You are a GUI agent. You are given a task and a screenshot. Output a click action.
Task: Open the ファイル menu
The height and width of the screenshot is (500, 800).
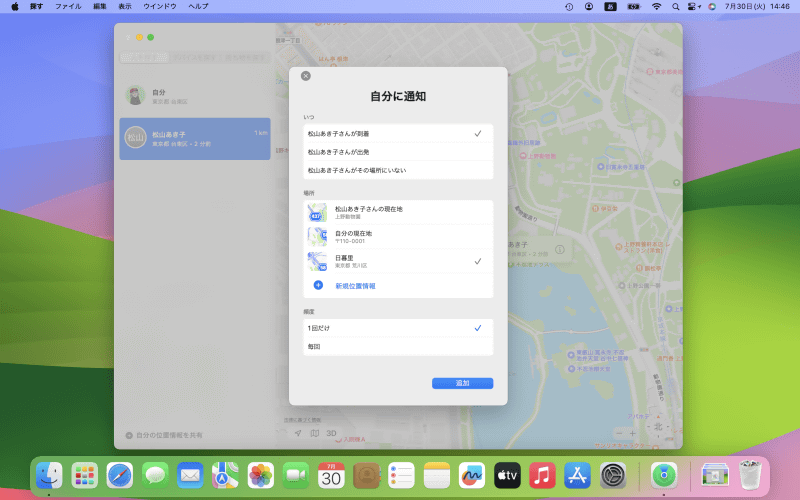[68, 7]
